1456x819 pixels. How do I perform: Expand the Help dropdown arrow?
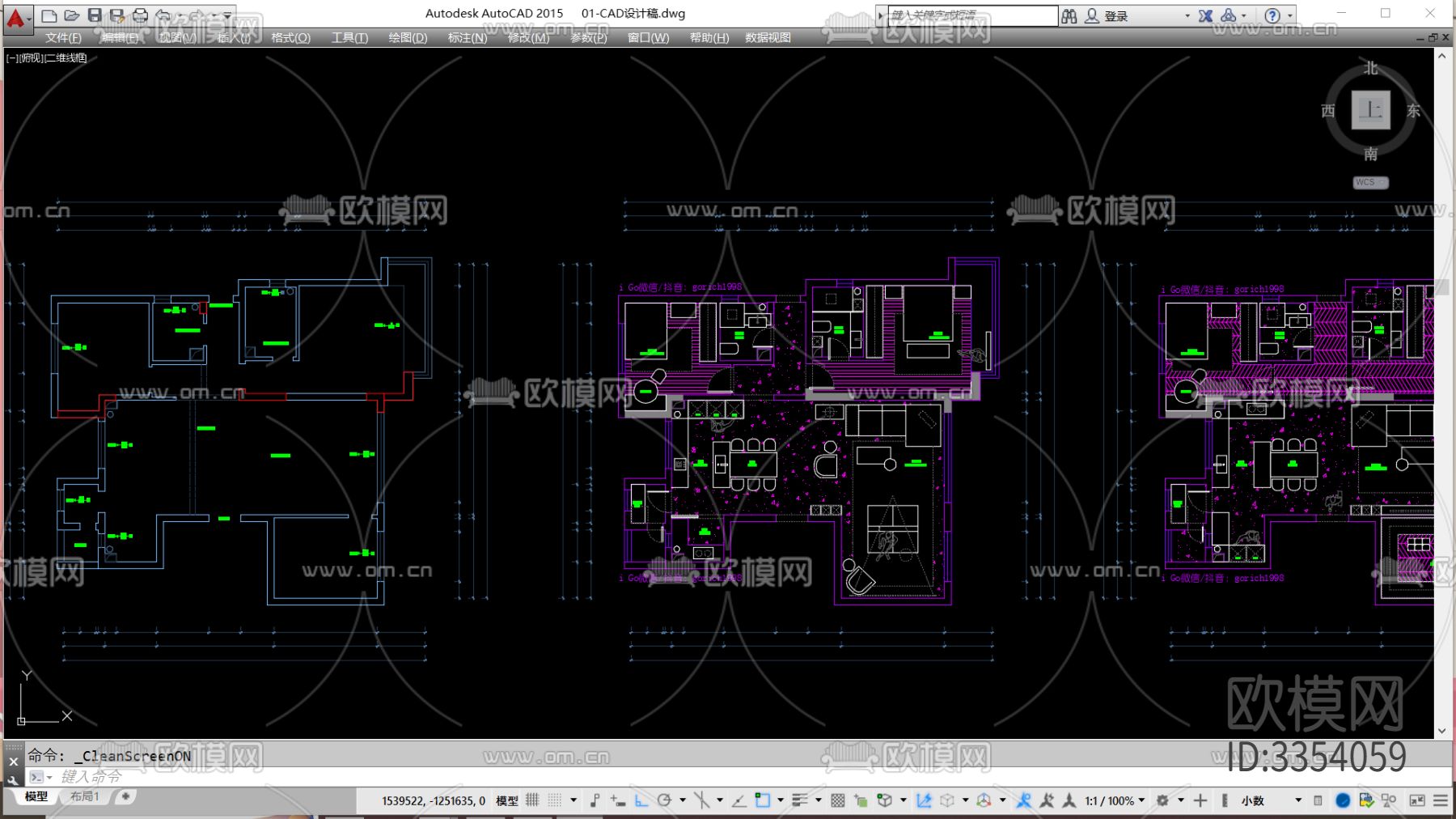[x=1290, y=16]
